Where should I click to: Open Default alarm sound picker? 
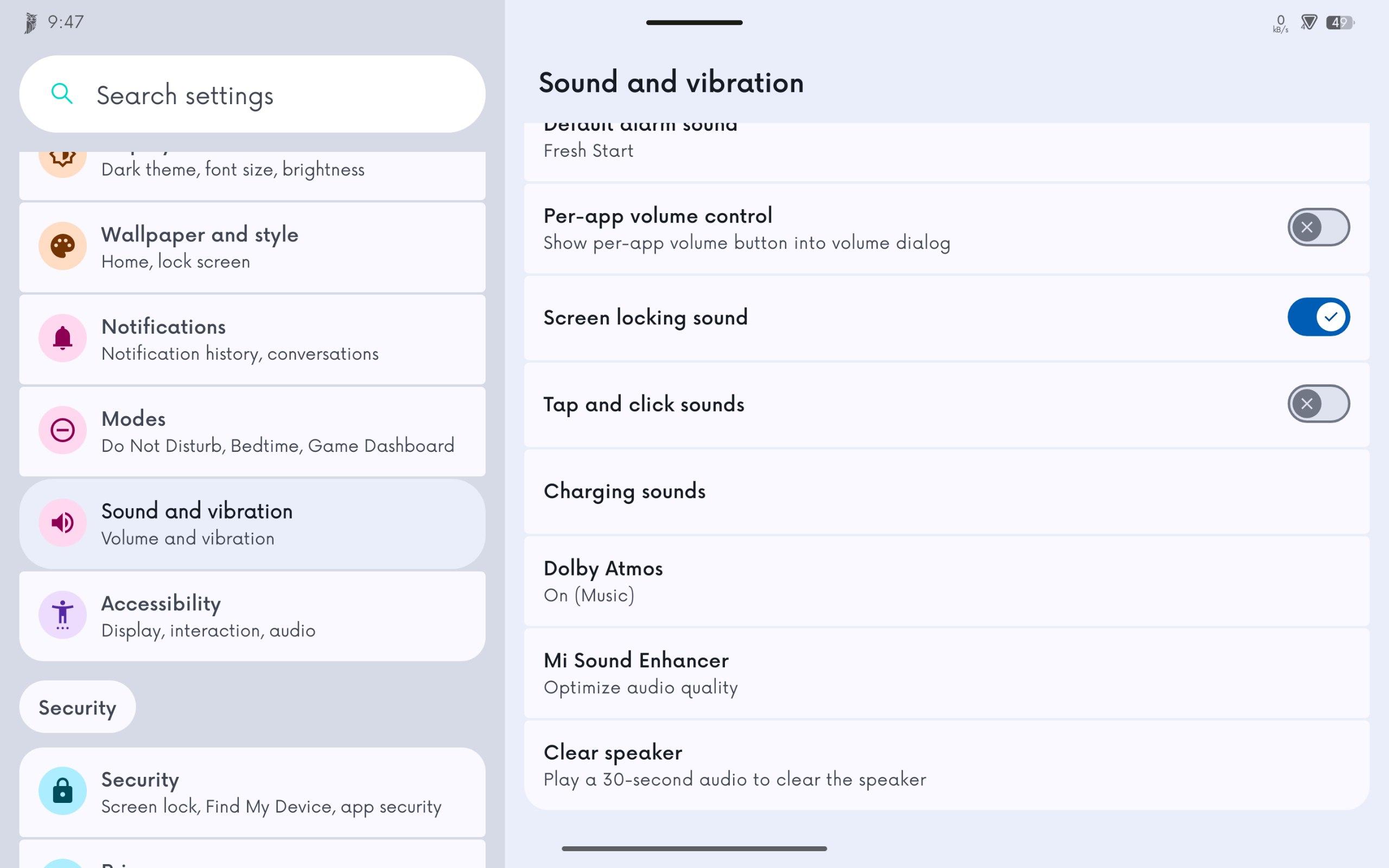click(946, 151)
